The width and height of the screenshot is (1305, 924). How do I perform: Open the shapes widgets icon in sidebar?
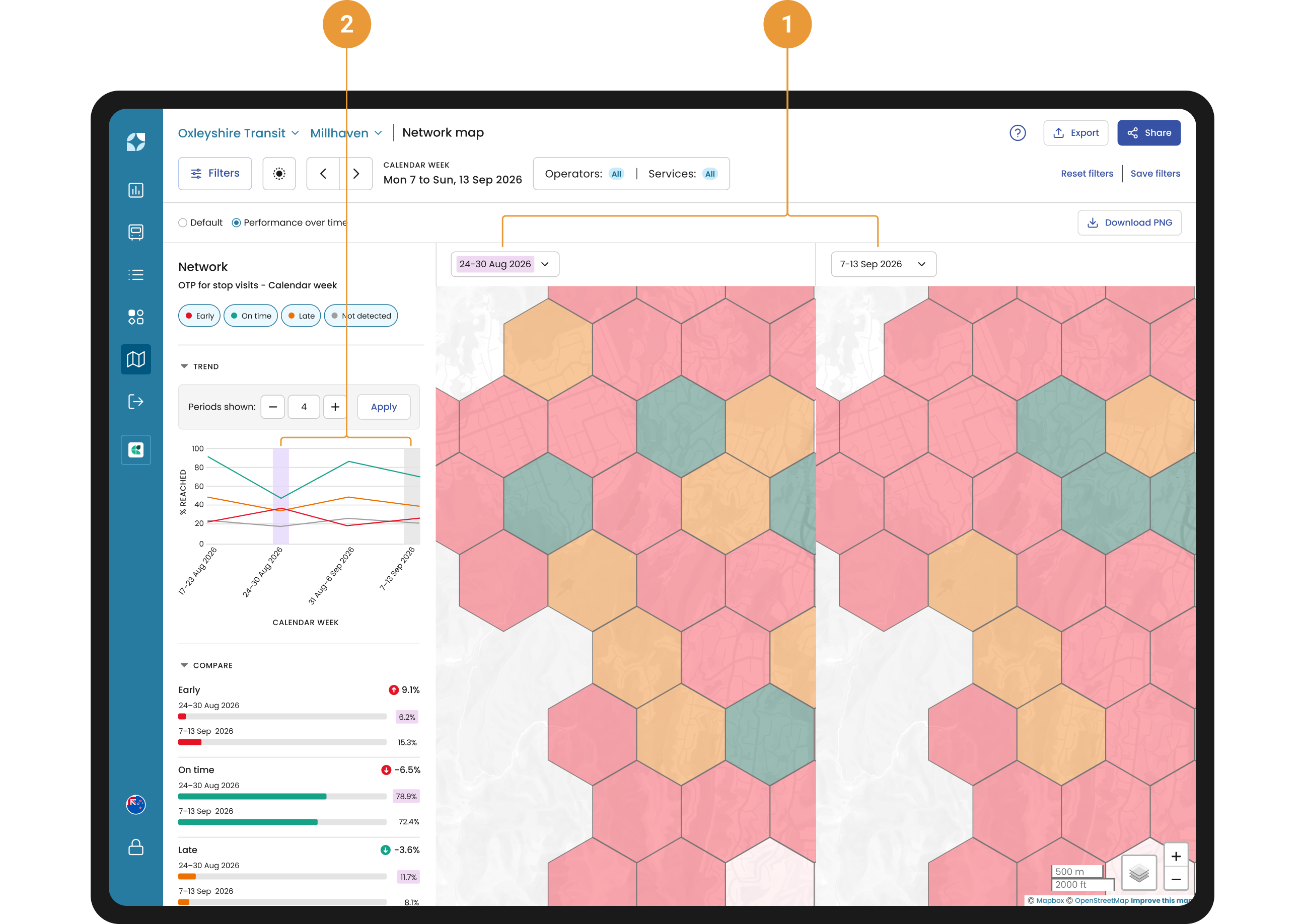135,317
